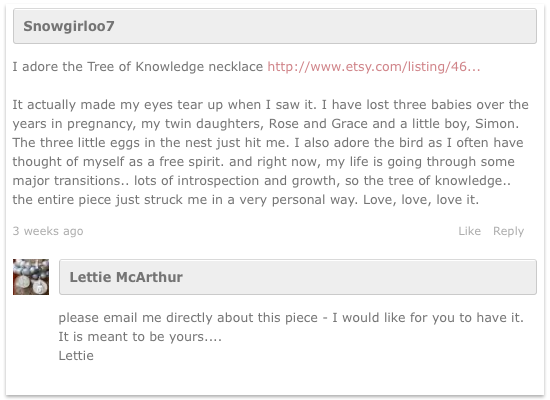The height and width of the screenshot is (400, 550).
Task: Click the line starting 'It actually made my eyes'
Action: (x=270, y=105)
